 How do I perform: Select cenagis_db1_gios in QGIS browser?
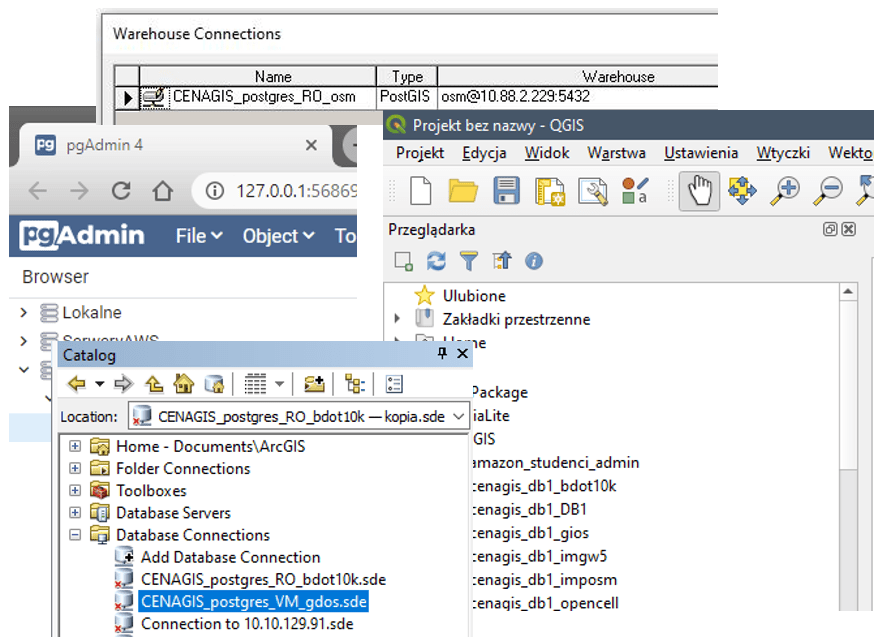531,533
